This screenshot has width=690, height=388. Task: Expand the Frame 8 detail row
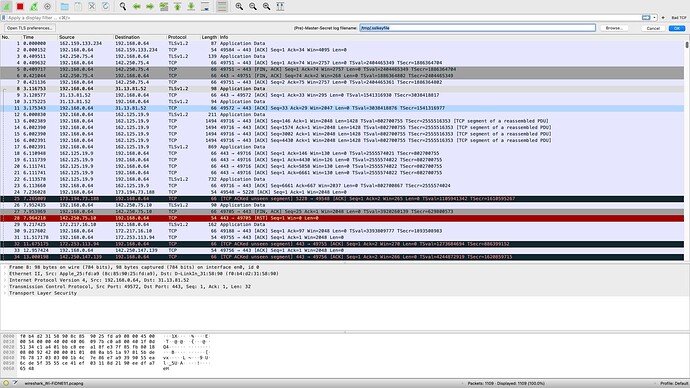tap(5, 267)
